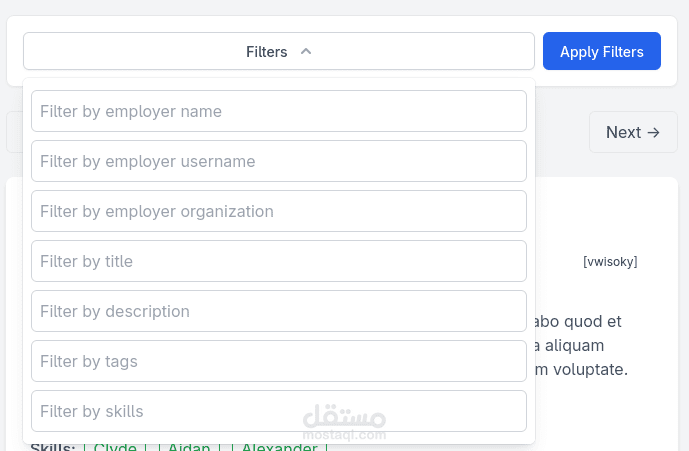Click the job description text excerpt
The height and width of the screenshot is (451, 689).
pyautogui.click(x=582, y=345)
